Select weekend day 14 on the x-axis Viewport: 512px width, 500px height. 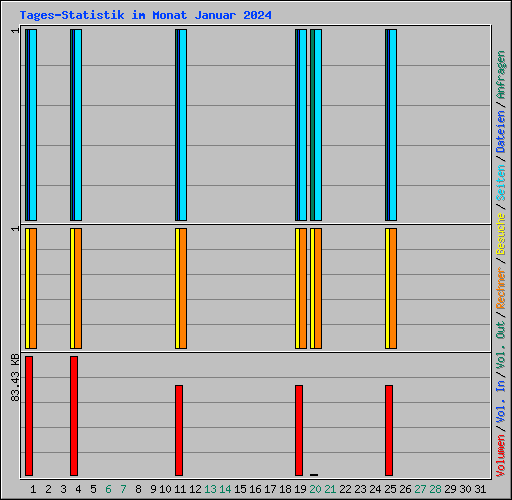tap(225, 489)
